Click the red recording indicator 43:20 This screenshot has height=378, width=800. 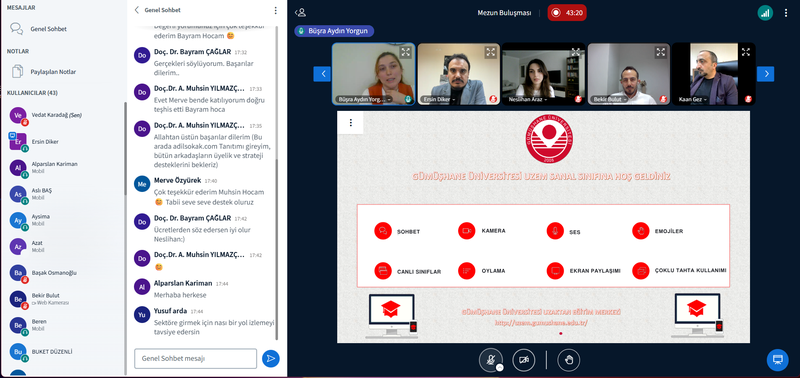pyautogui.click(x=567, y=13)
